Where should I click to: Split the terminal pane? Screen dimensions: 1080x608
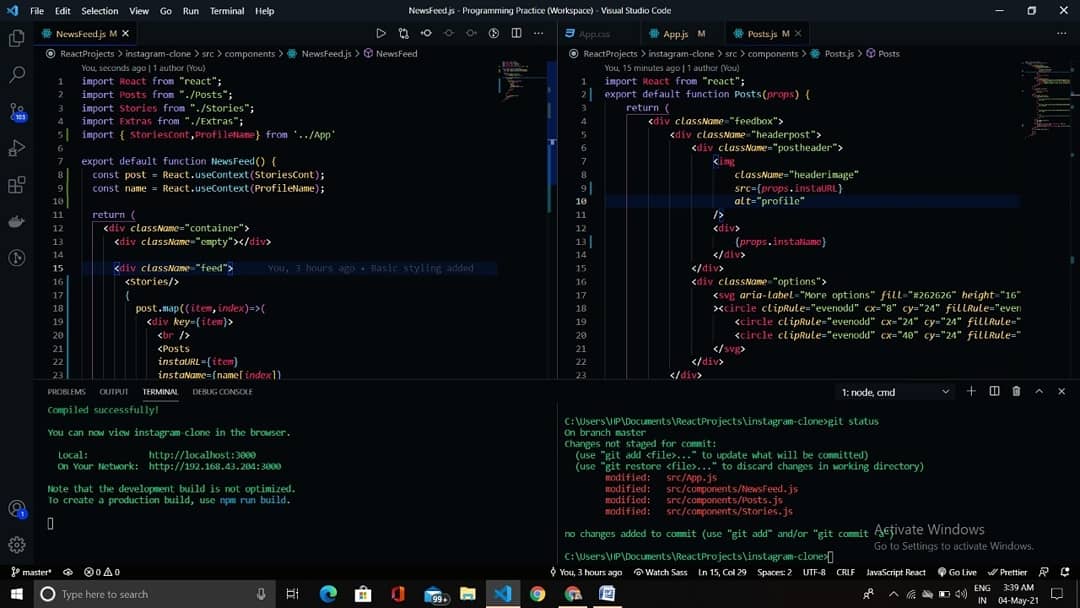point(994,391)
